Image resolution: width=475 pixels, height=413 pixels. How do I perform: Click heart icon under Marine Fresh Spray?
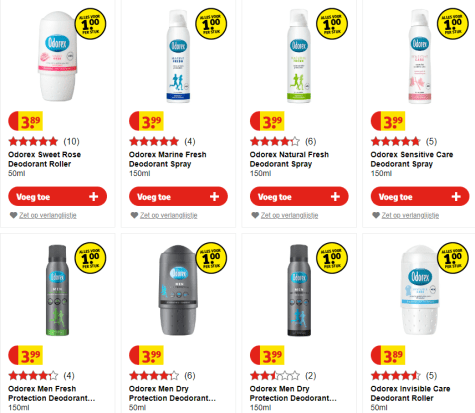(134, 215)
